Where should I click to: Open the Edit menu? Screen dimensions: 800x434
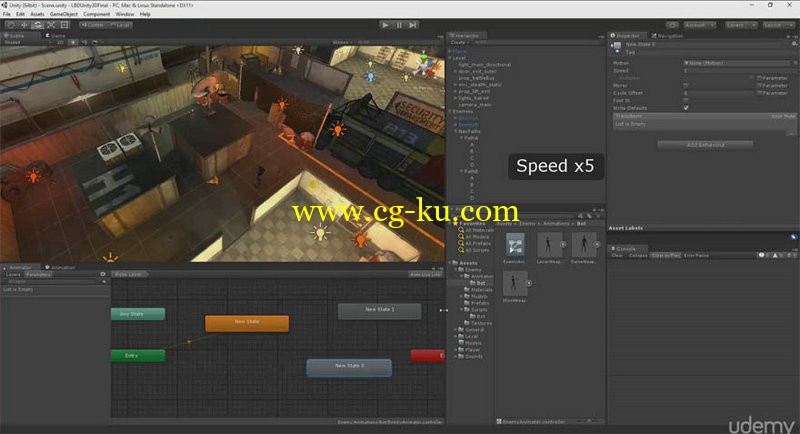(20, 14)
